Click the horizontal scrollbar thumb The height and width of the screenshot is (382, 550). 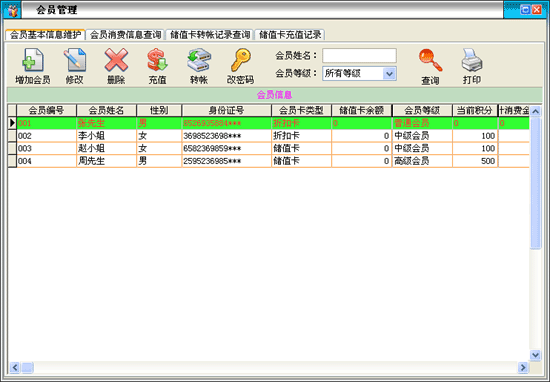click(27, 367)
